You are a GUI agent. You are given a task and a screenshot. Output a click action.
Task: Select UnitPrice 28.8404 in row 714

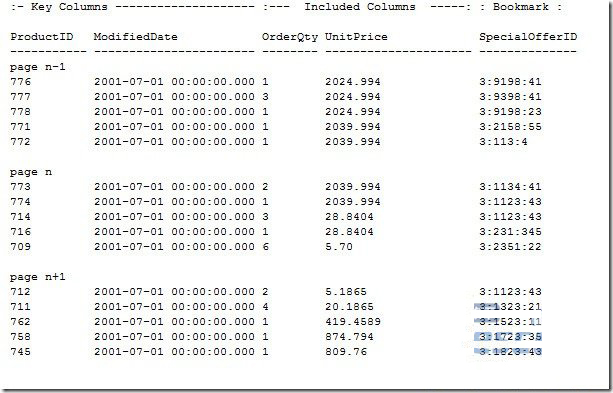tap(349, 217)
